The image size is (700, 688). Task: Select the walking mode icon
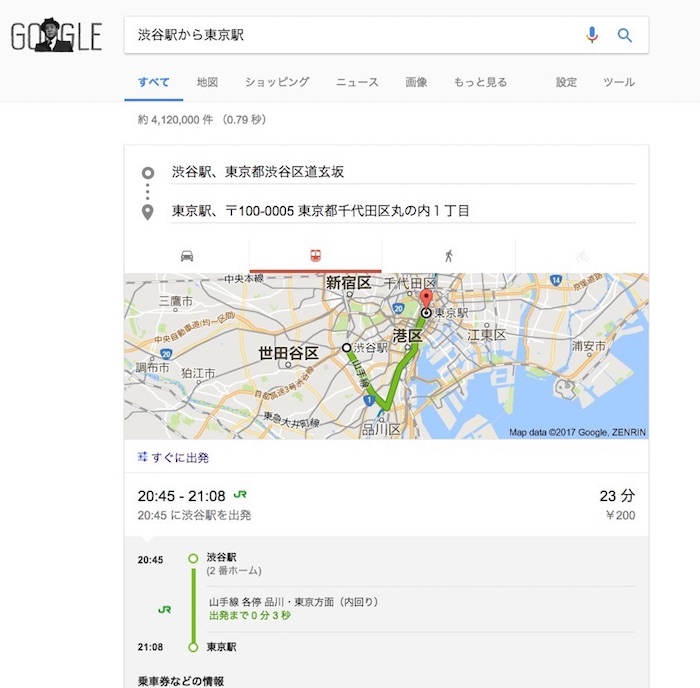coord(448,256)
